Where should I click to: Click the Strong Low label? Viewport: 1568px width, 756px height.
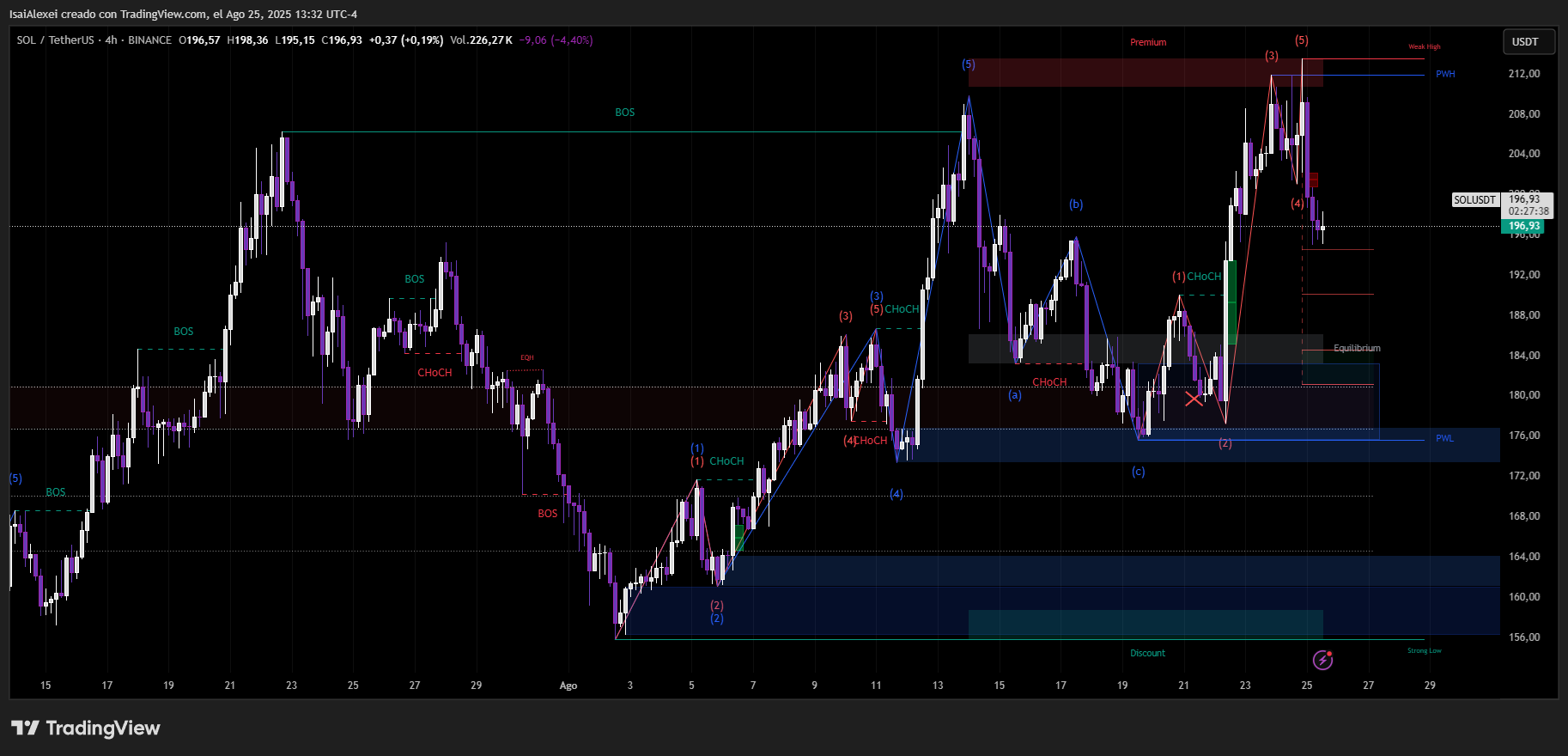(x=1425, y=650)
